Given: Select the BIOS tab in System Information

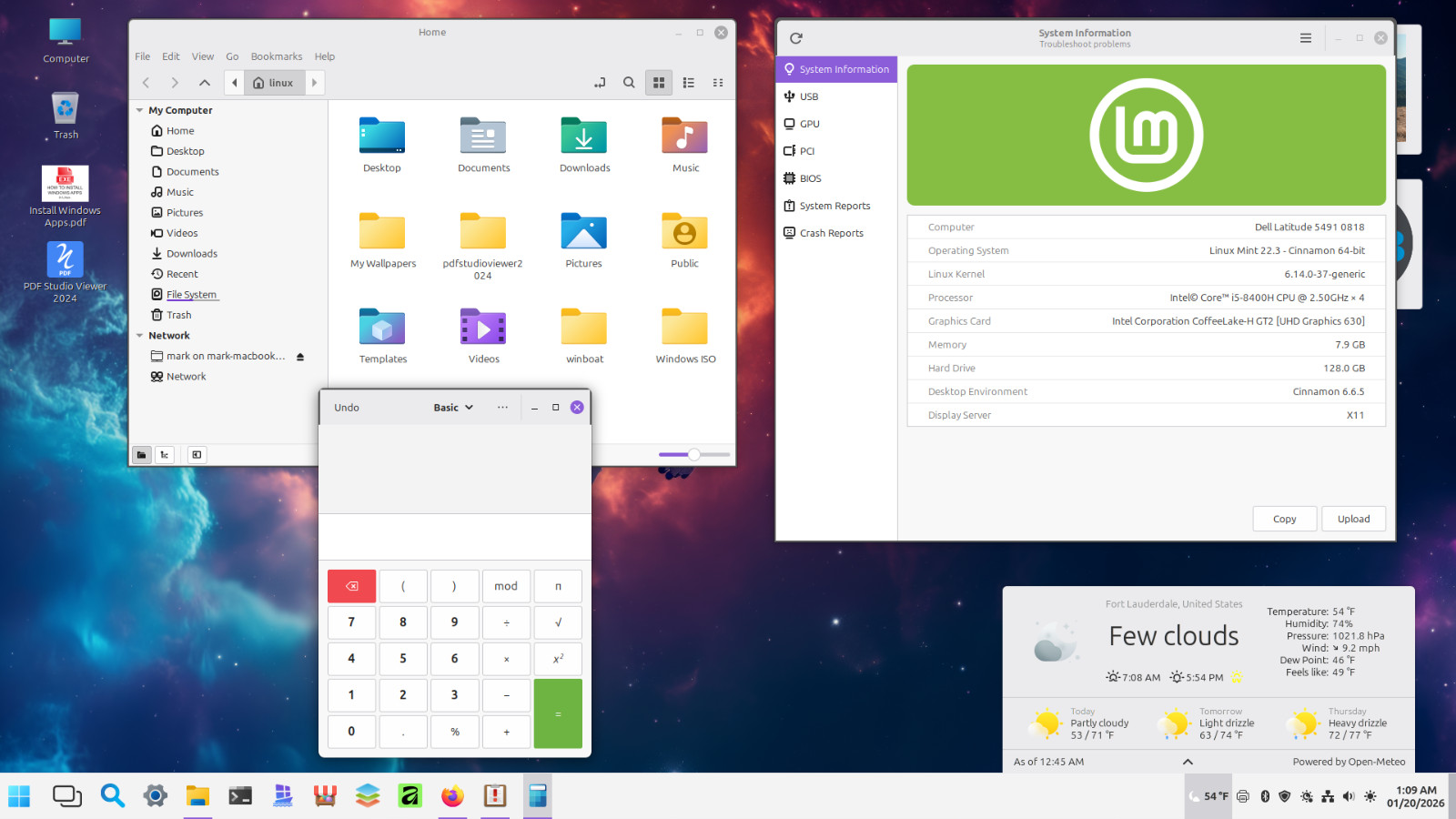Looking at the screenshot, I should click(836, 178).
